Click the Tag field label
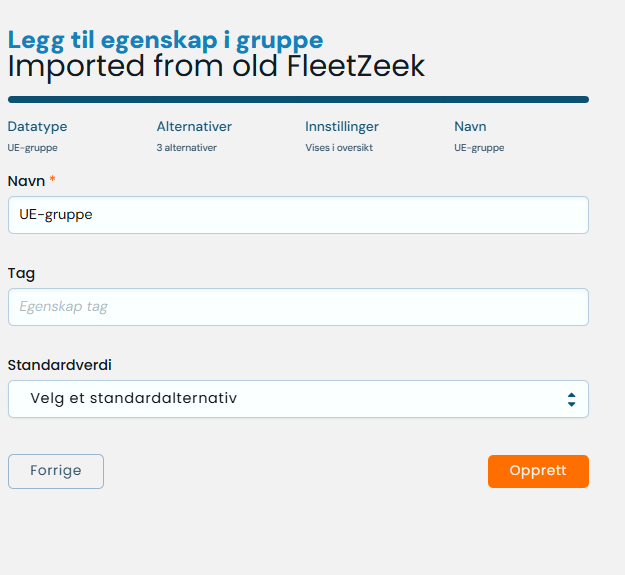Screen dimensions: 625x575 click(22, 273)
